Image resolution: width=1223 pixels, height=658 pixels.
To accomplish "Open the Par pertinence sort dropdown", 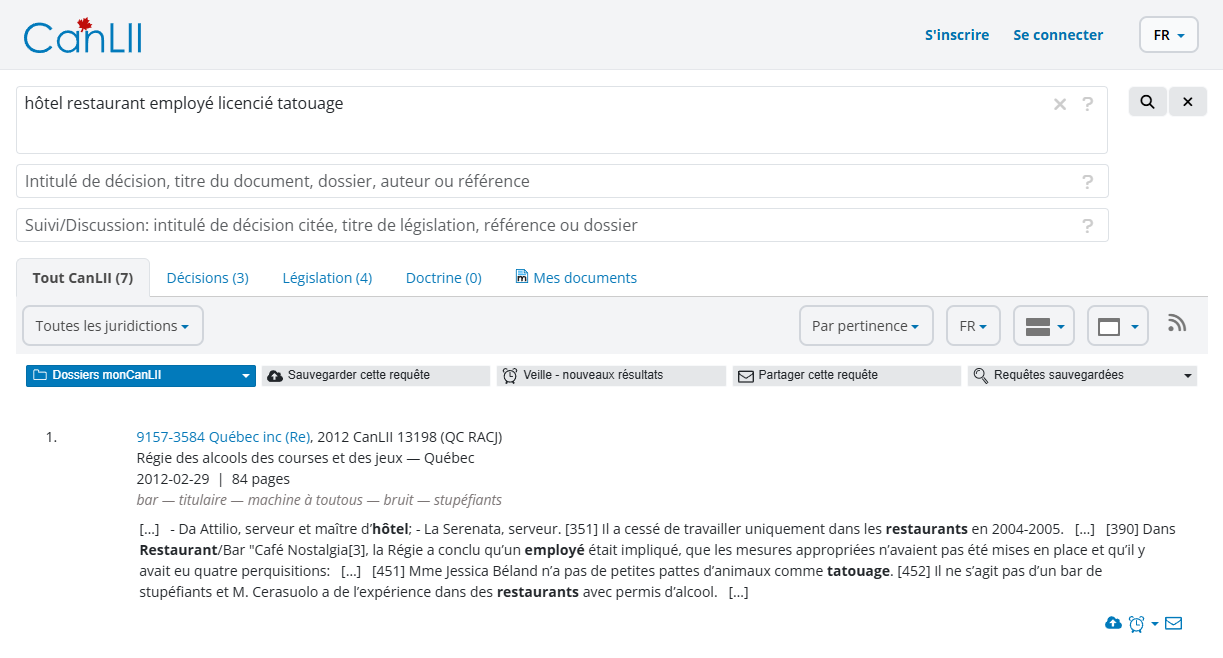I will pyautogui.click(x=866, y=326).
